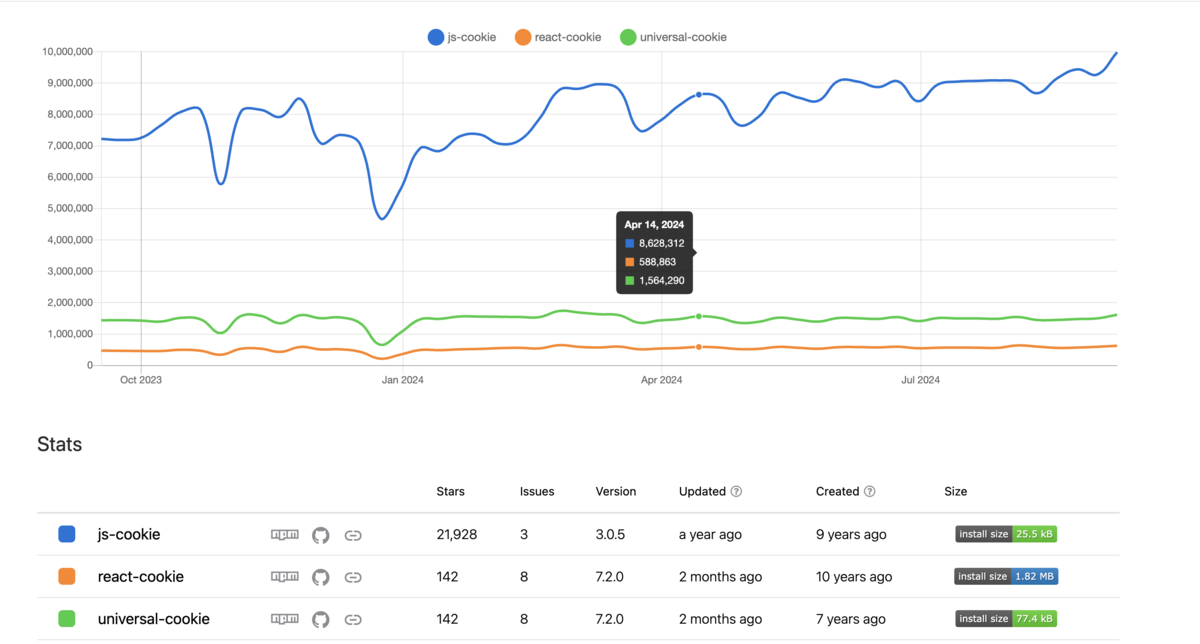Image resolution: width=1200 pixels, height=644 pixels.
Task: Toggle universal-cookie series in chart legend
Action: coord(673,37)
